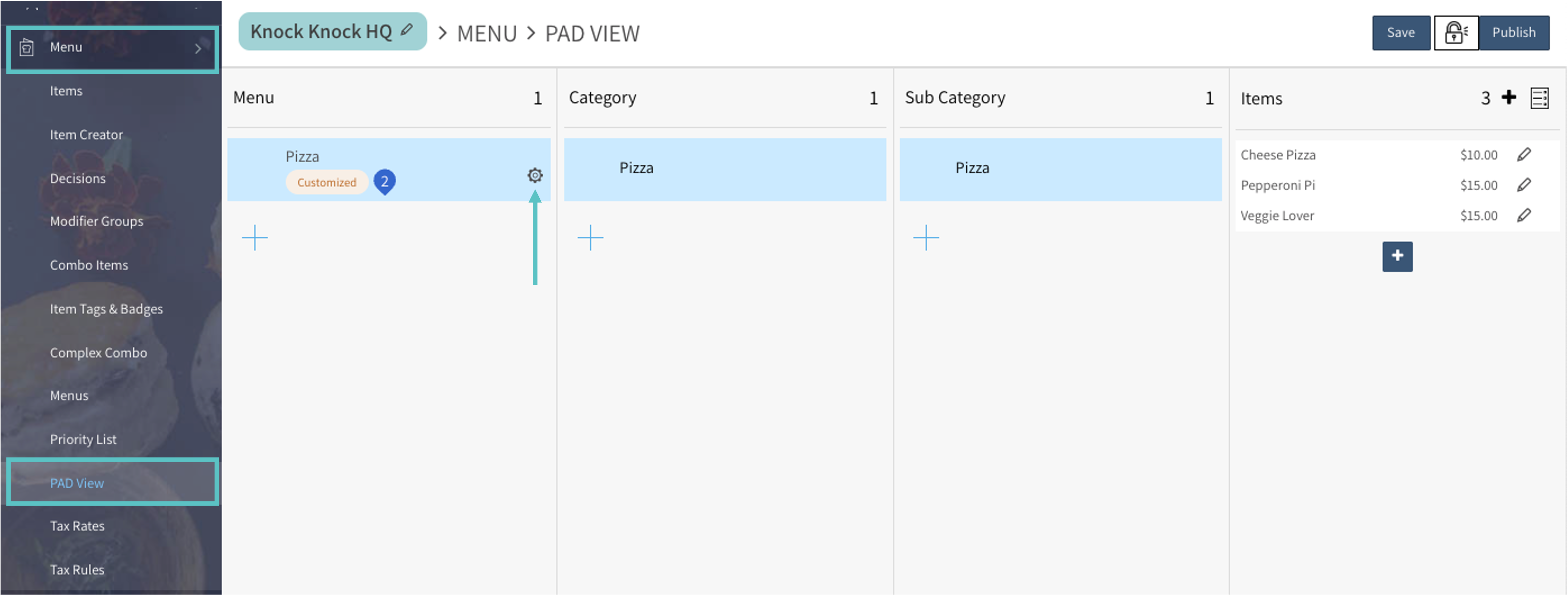Screen dimensions: 1568x595
Task: Add a new menu with plus
Action: pos(254,238)
